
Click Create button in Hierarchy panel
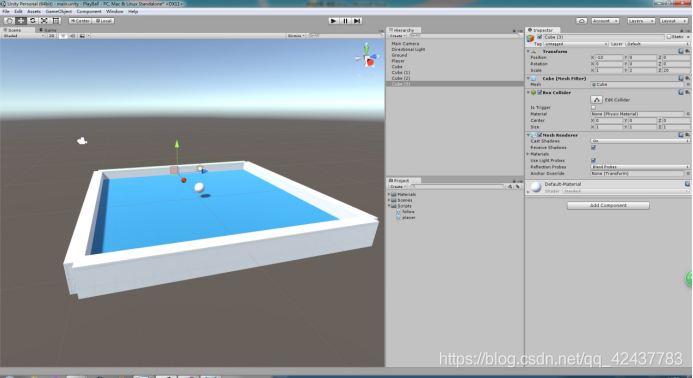(x=397, y=36)
